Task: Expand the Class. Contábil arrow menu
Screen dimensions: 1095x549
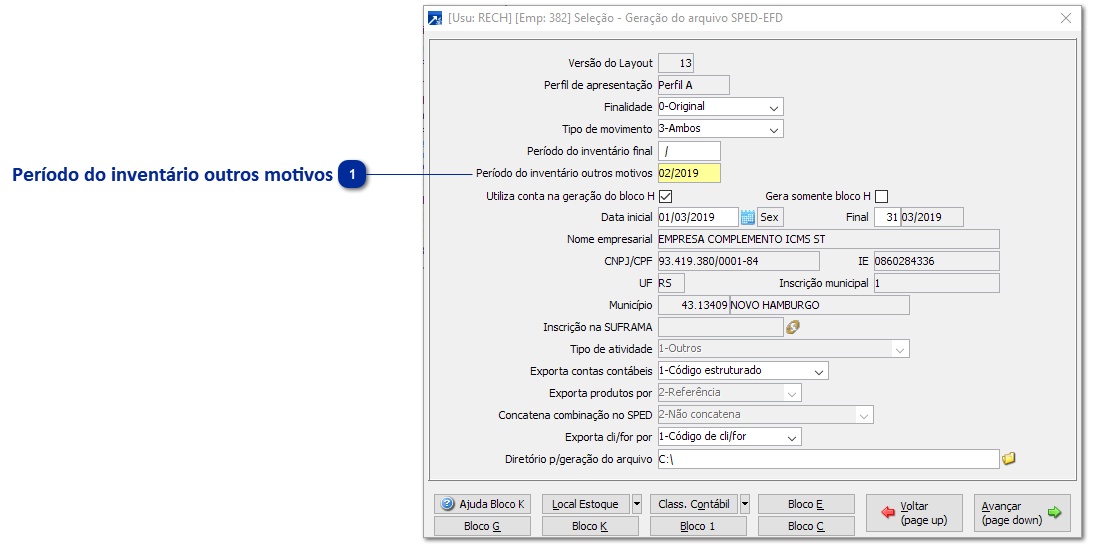Action: (745, 504)
